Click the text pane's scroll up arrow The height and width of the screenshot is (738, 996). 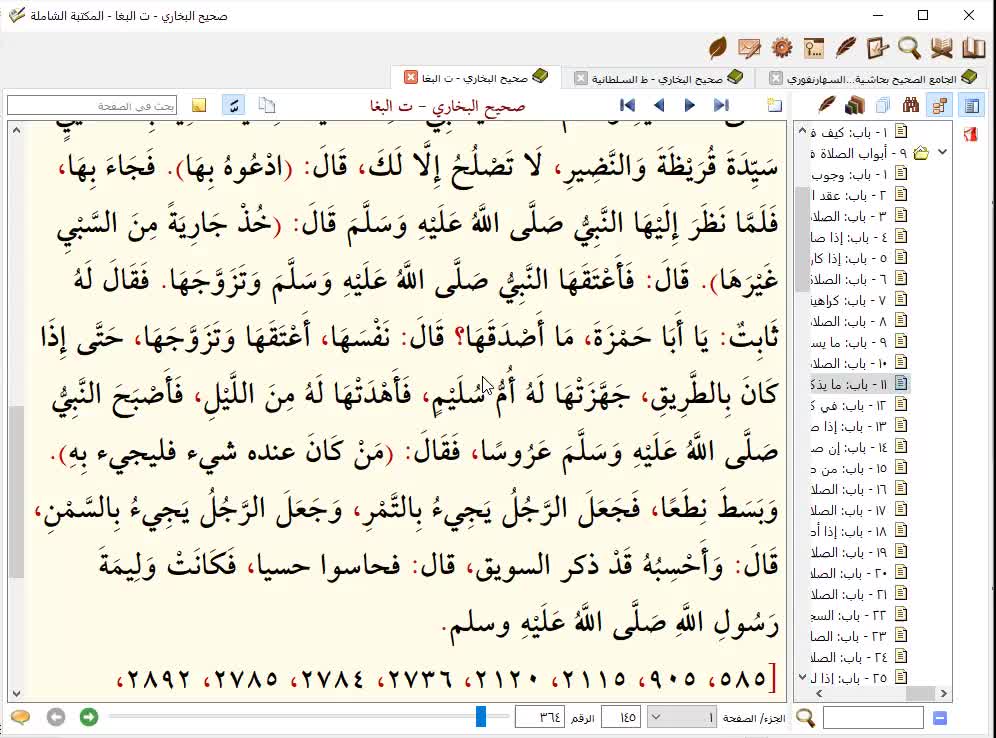[16, 130]
